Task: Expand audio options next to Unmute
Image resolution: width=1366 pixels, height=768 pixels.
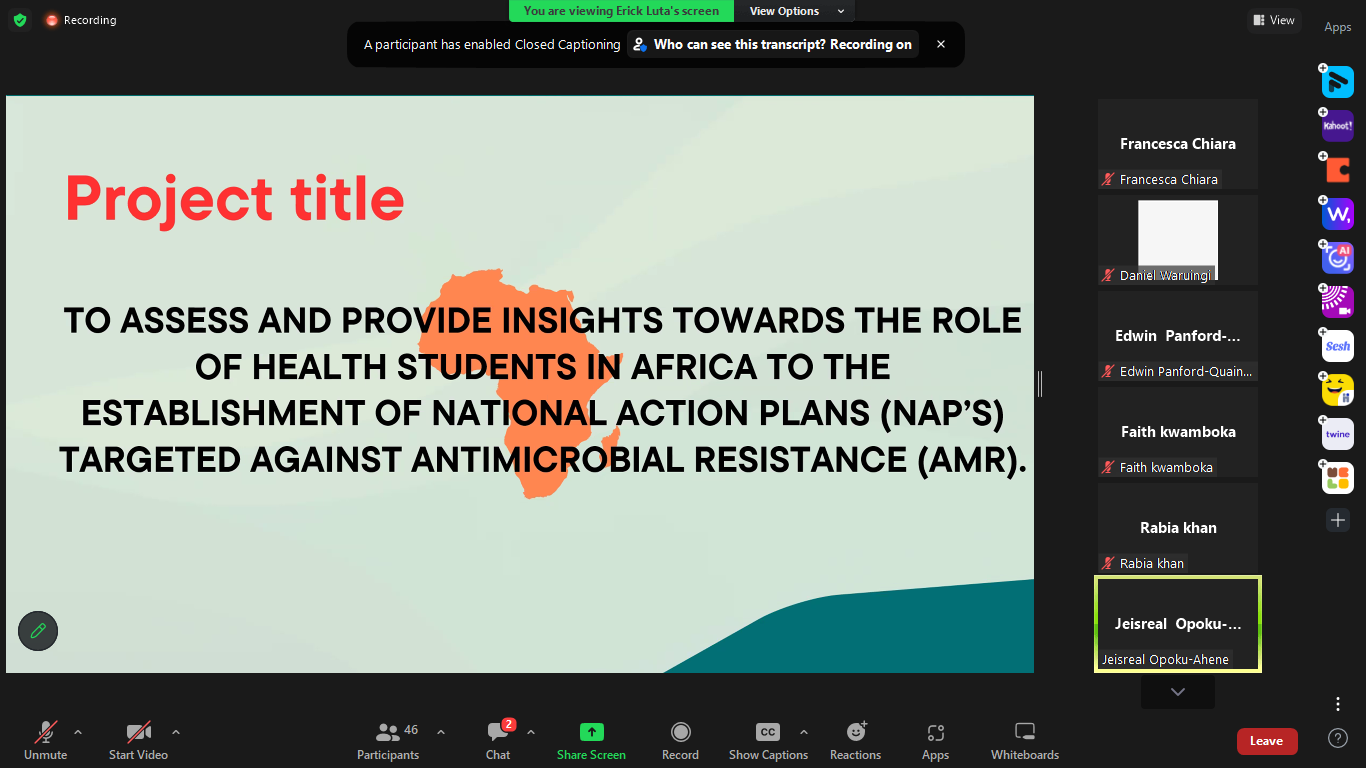Action: (77, 731)
